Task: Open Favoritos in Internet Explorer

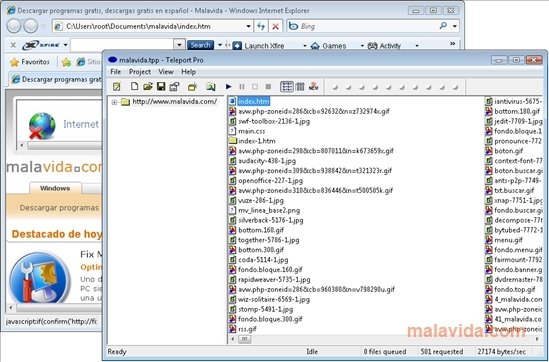Action: [x=30, y=62]
